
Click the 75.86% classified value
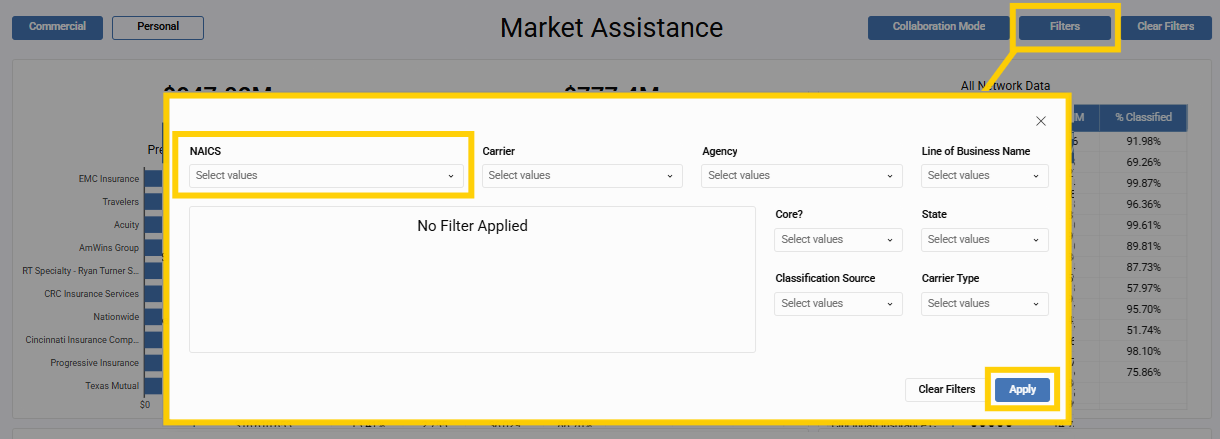click(1143, 372)
